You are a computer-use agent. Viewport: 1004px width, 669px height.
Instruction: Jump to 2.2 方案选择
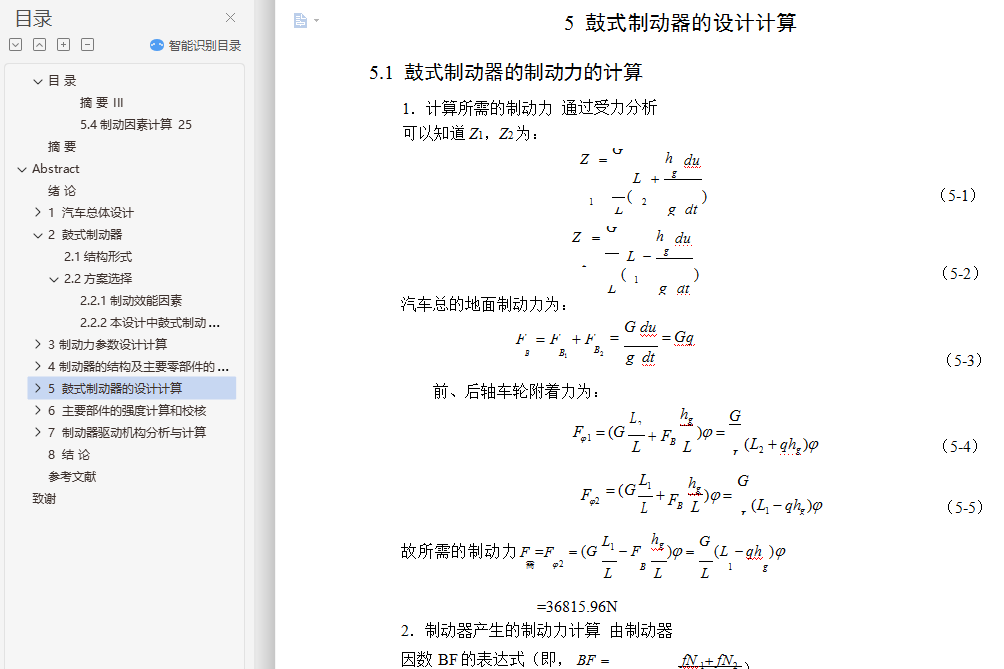(98, 278)
